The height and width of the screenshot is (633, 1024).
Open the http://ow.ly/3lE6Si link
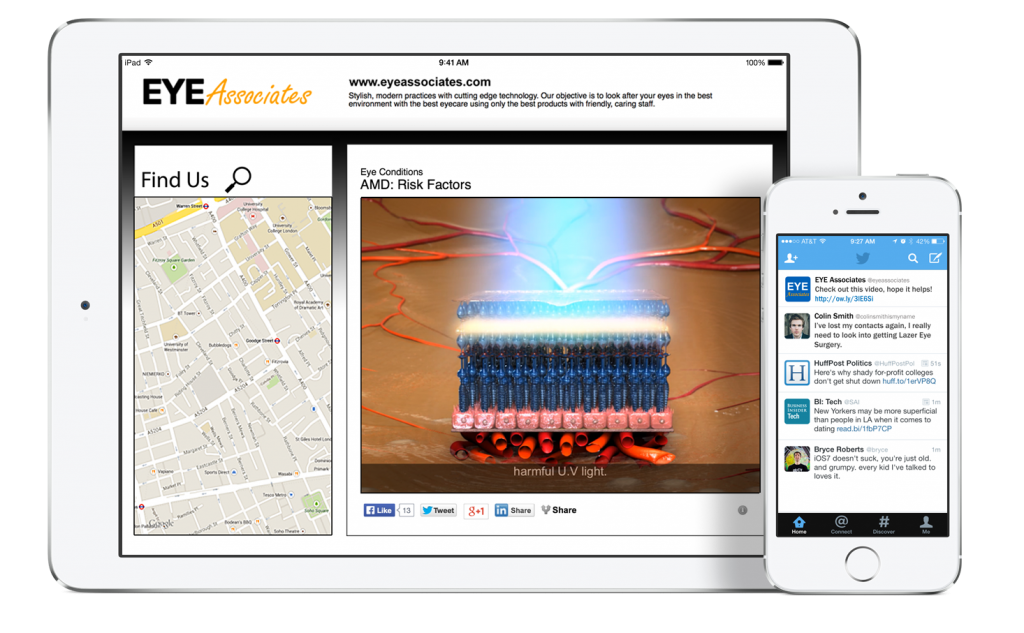coord(843,299)
